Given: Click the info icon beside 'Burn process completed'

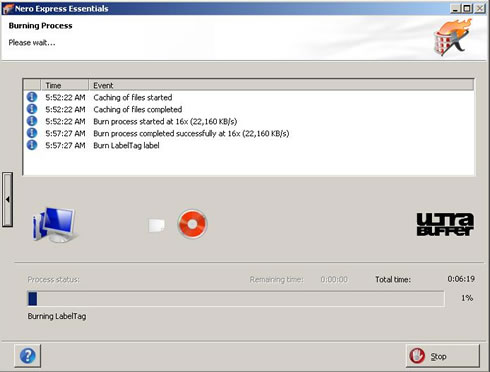Looking at the screenshot, I should [x=32, y=133].
